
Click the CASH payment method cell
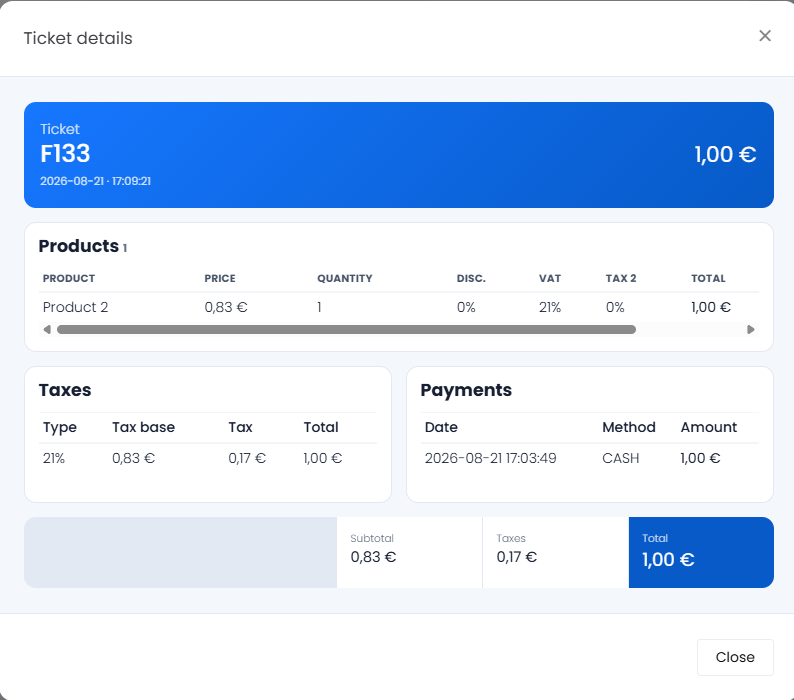620,458
